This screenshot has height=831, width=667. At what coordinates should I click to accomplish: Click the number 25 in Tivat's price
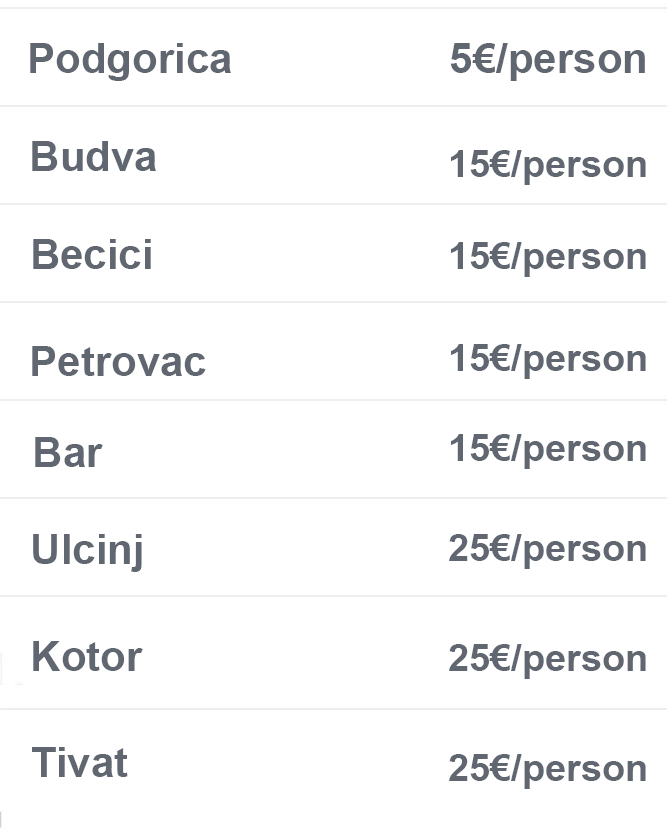point(468,768)
